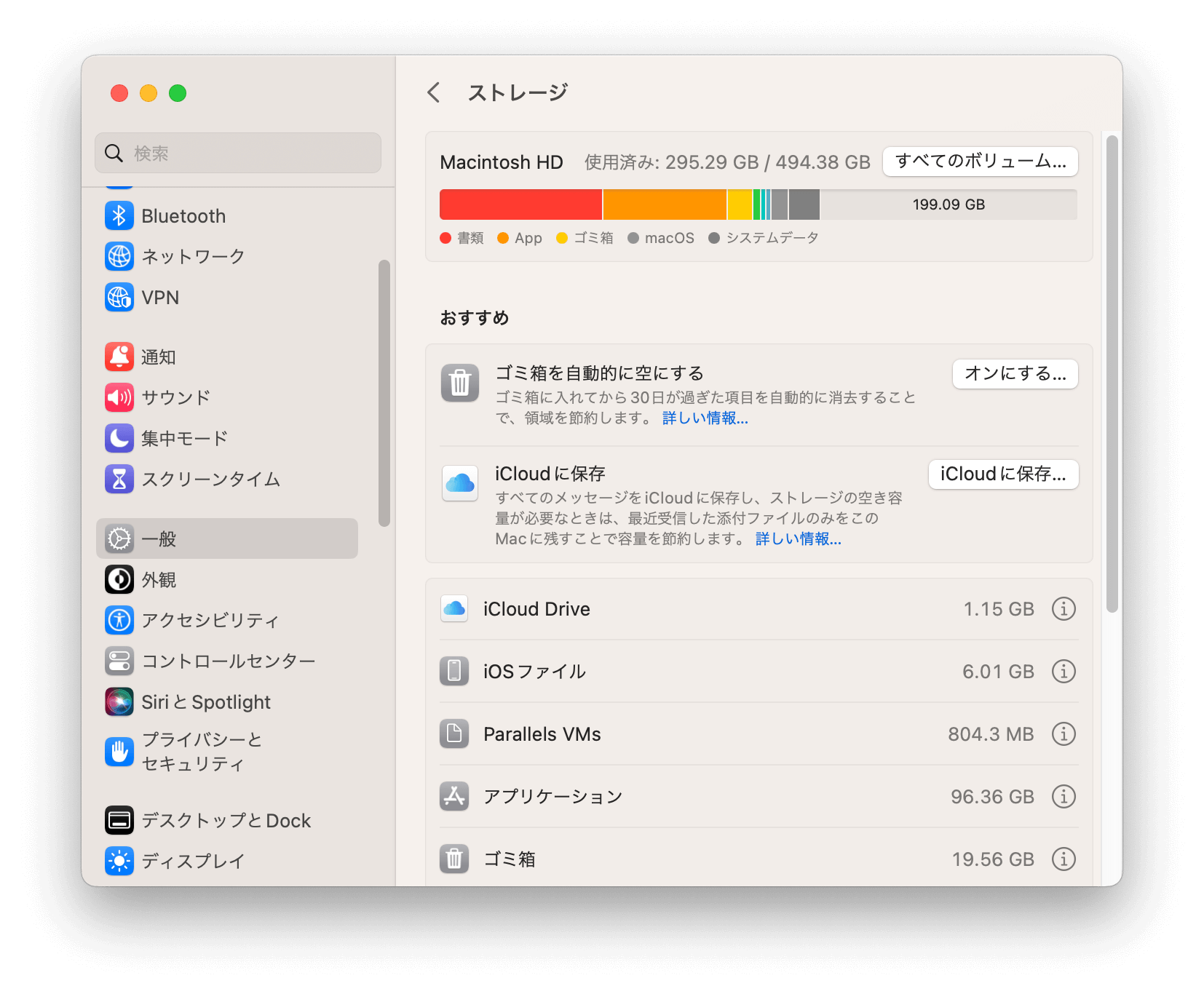The width and height of the screenshot is (1204, 994).
Task: Click the 一般 gear icon
Action: (119, 538)
